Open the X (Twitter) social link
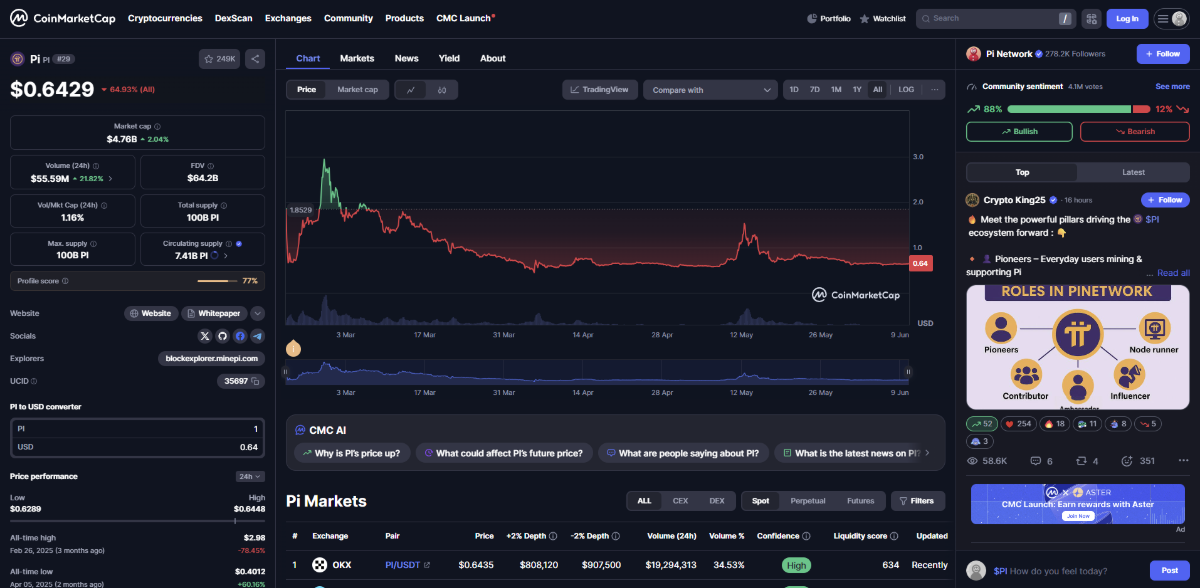This screenshot has width=1200, height=588. [x=205, y=336]
